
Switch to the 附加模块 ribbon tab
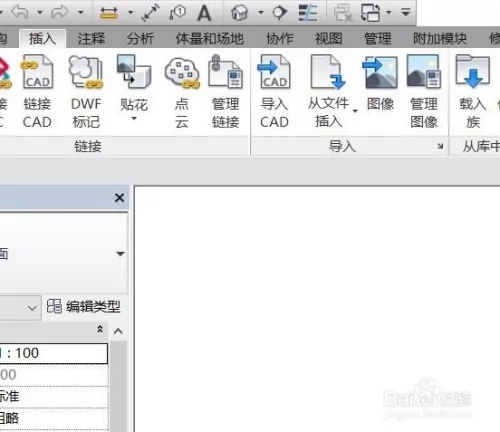tap(440, 39)
